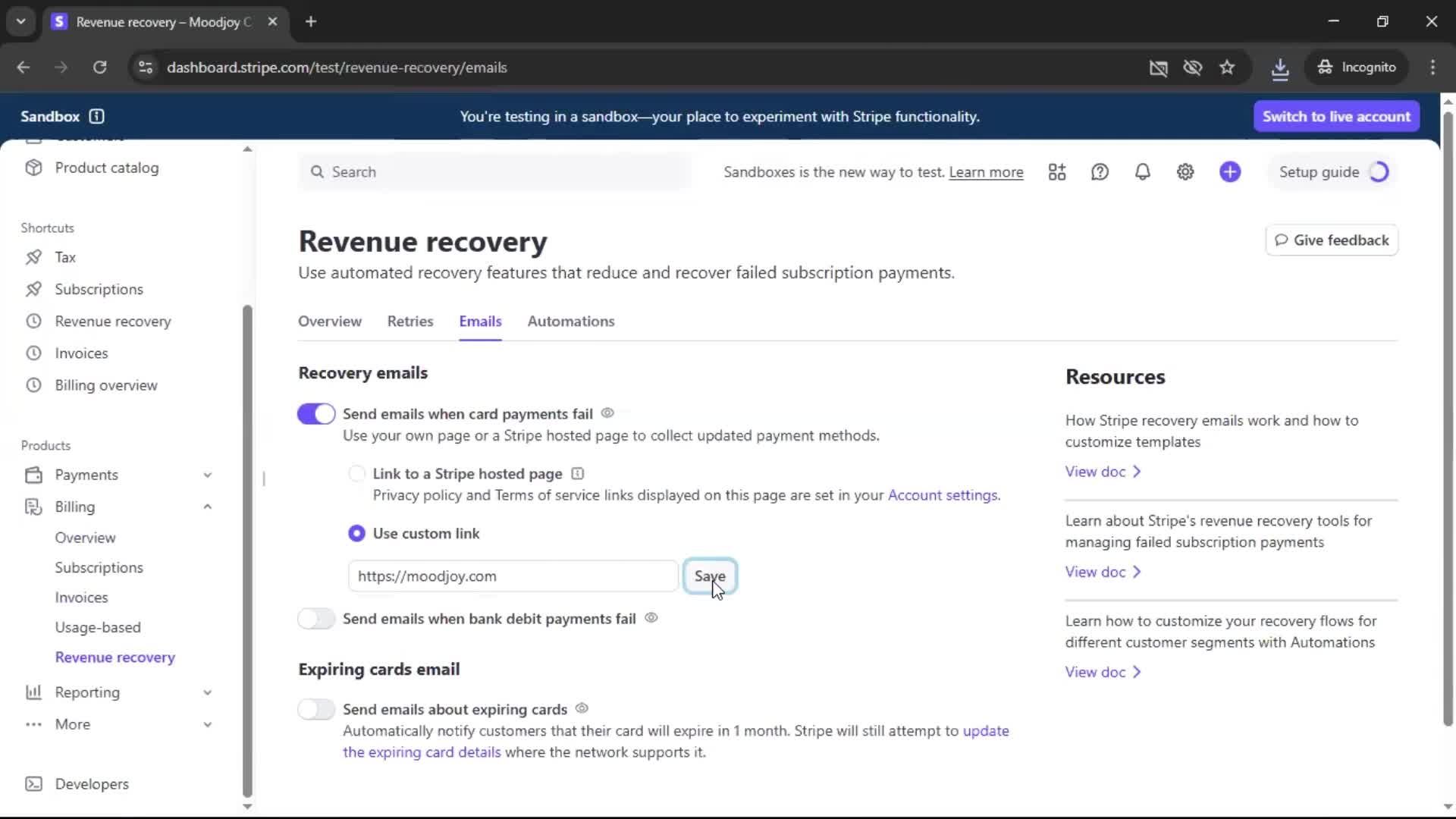The width and height of the screenshot is (1456, 819).
Task: Expand the Reporting sidebar section
Action: [207, 692]
